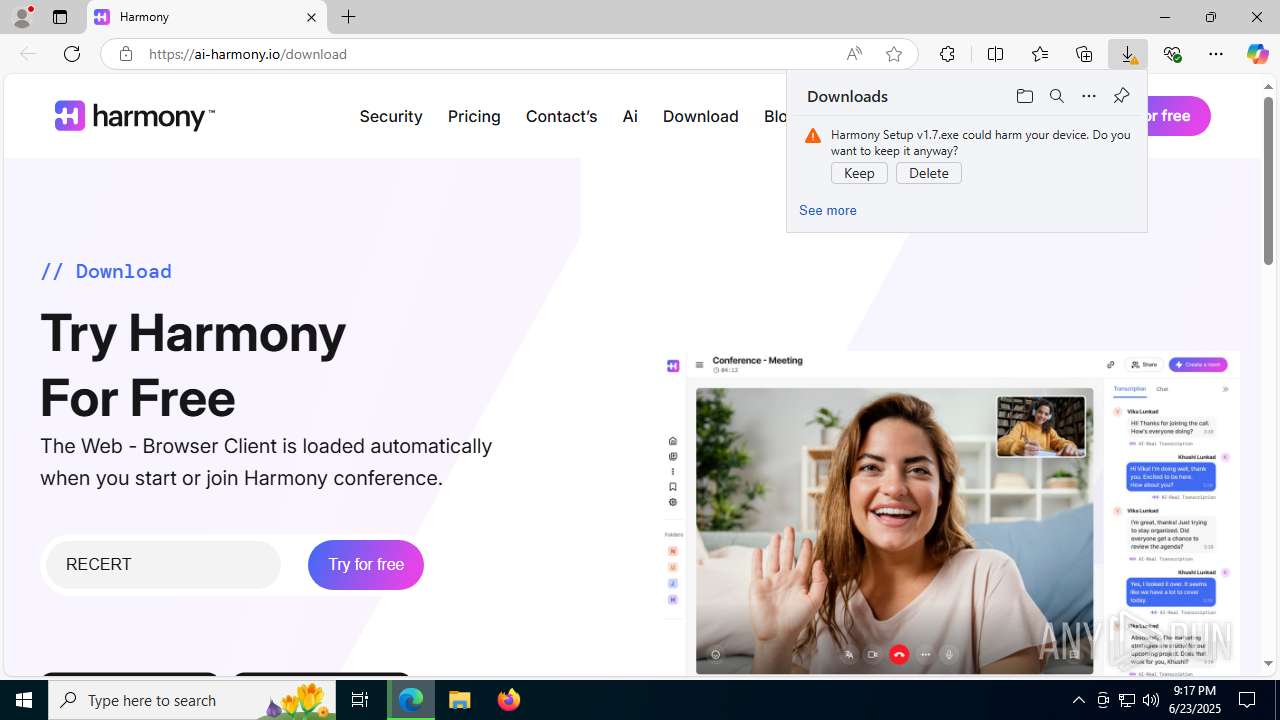
Task: Add page to favorites star icon
Action: 894,54
